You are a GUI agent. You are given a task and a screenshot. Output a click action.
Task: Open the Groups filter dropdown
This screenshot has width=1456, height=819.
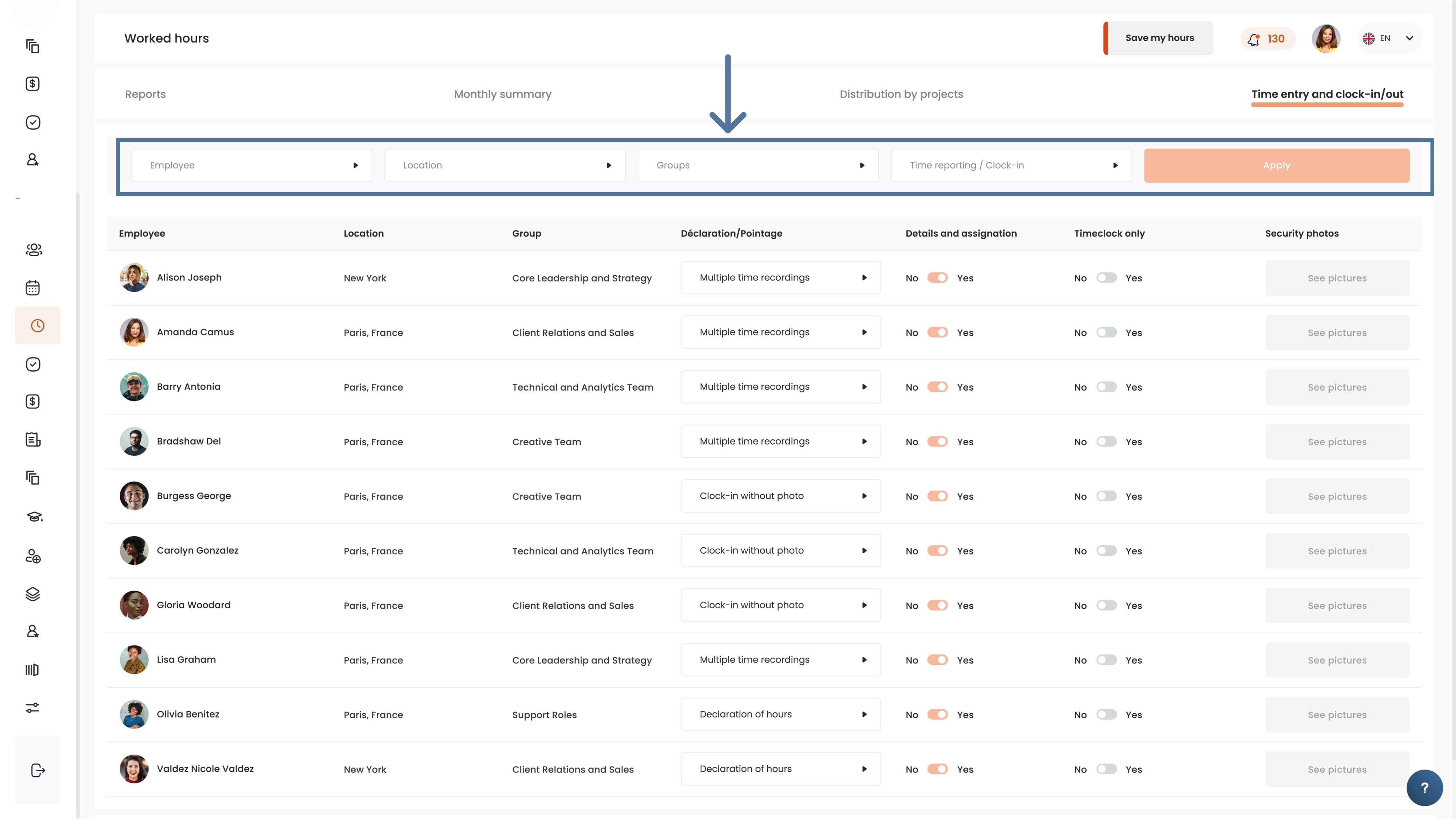(x=758, y=165)
